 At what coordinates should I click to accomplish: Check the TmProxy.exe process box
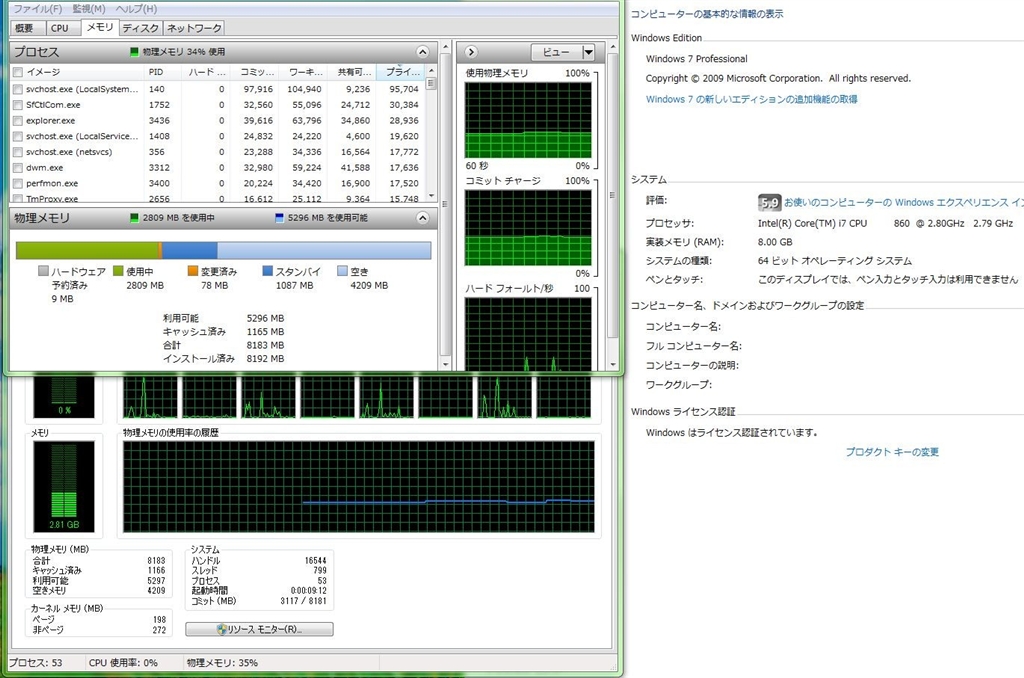pyautogui.click(x=18, y=199)
